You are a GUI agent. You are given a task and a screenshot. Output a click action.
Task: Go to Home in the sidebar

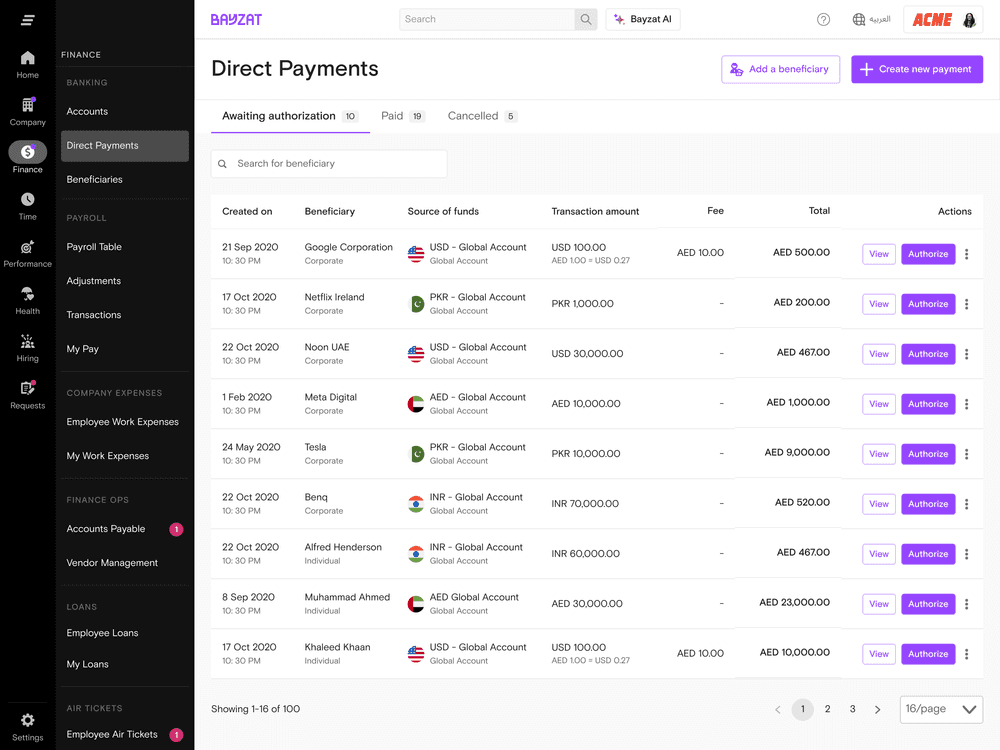pyautogui.click(x=27, y=65)
